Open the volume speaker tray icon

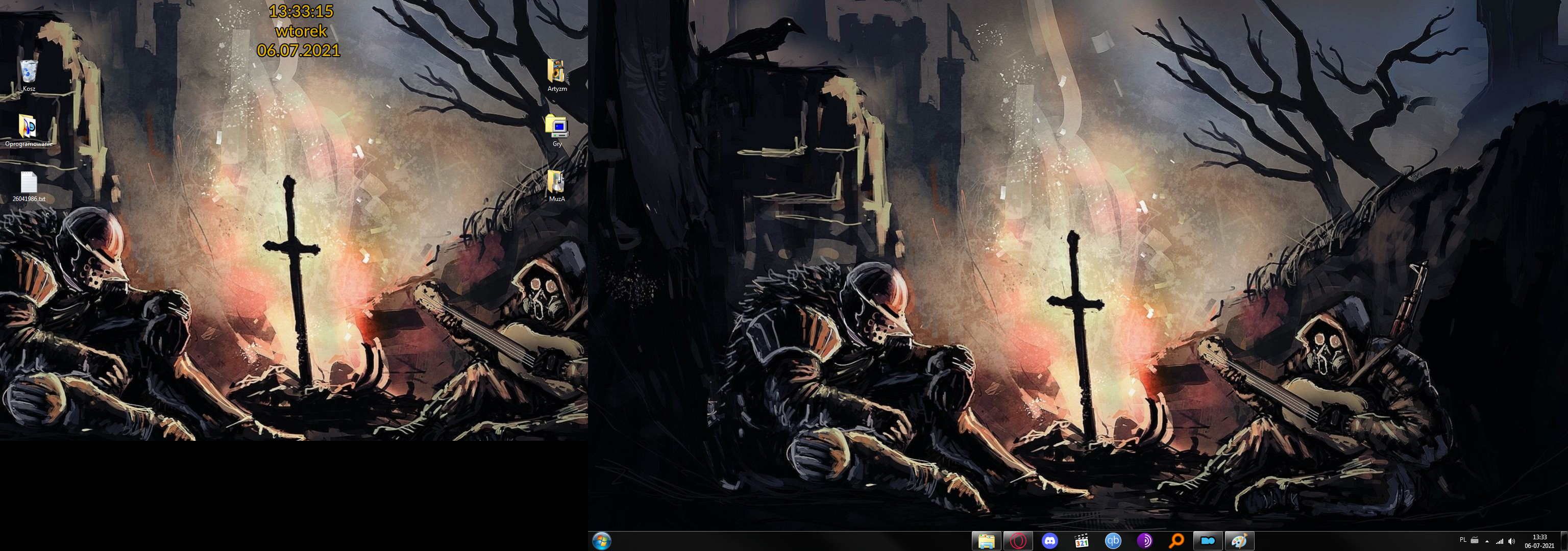tap(1511, 541)
